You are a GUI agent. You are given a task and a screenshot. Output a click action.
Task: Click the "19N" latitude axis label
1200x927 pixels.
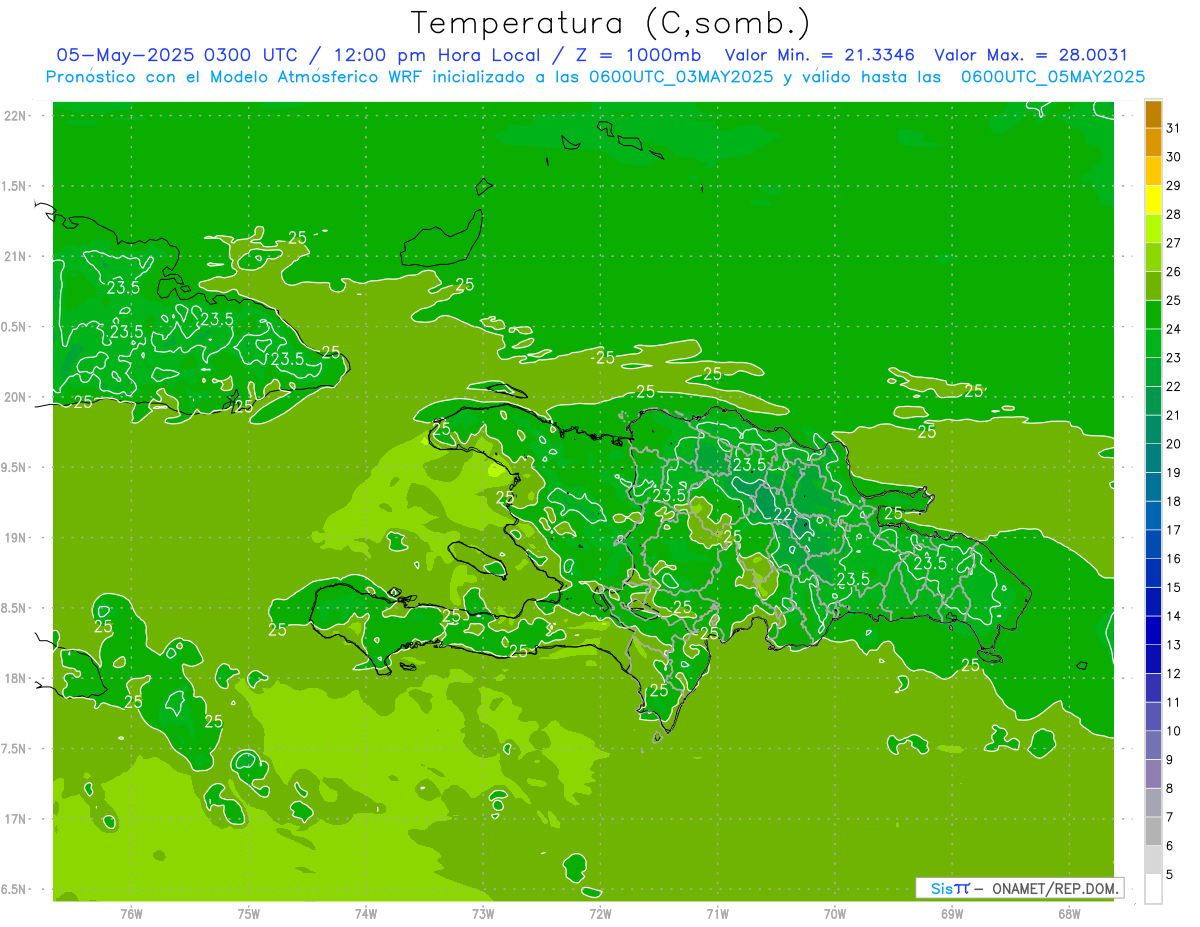click(x=17, y=538)
